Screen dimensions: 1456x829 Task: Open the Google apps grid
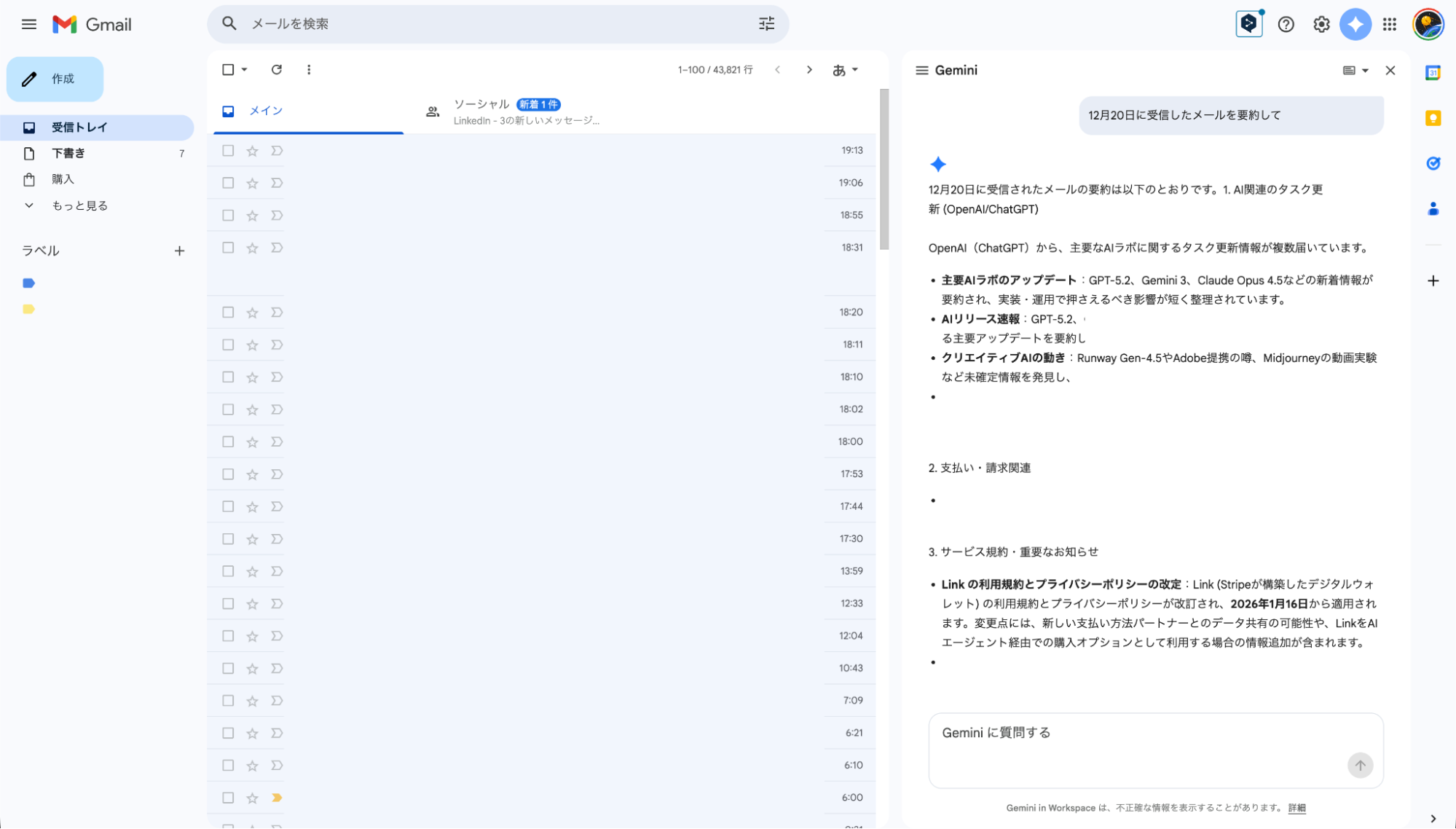click(x=1390, y=23)
